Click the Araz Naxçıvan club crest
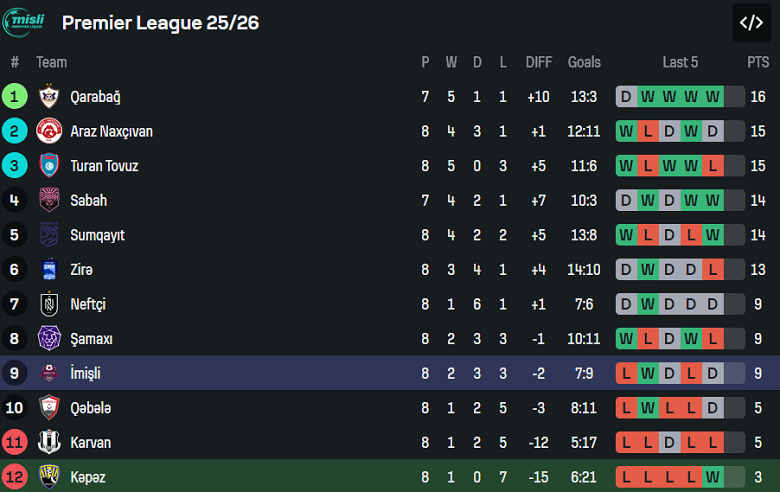Screen dimensions: 780x492 (x=49, y=131)
